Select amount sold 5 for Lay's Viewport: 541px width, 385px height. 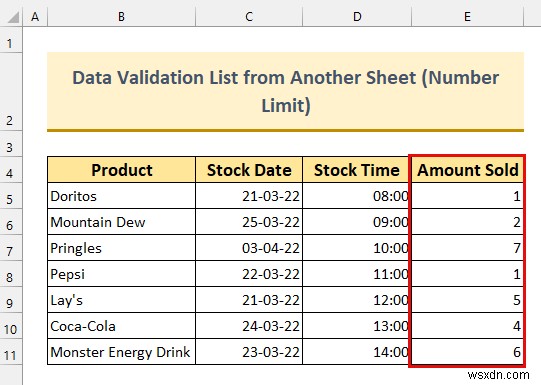[x=468, y=300]
